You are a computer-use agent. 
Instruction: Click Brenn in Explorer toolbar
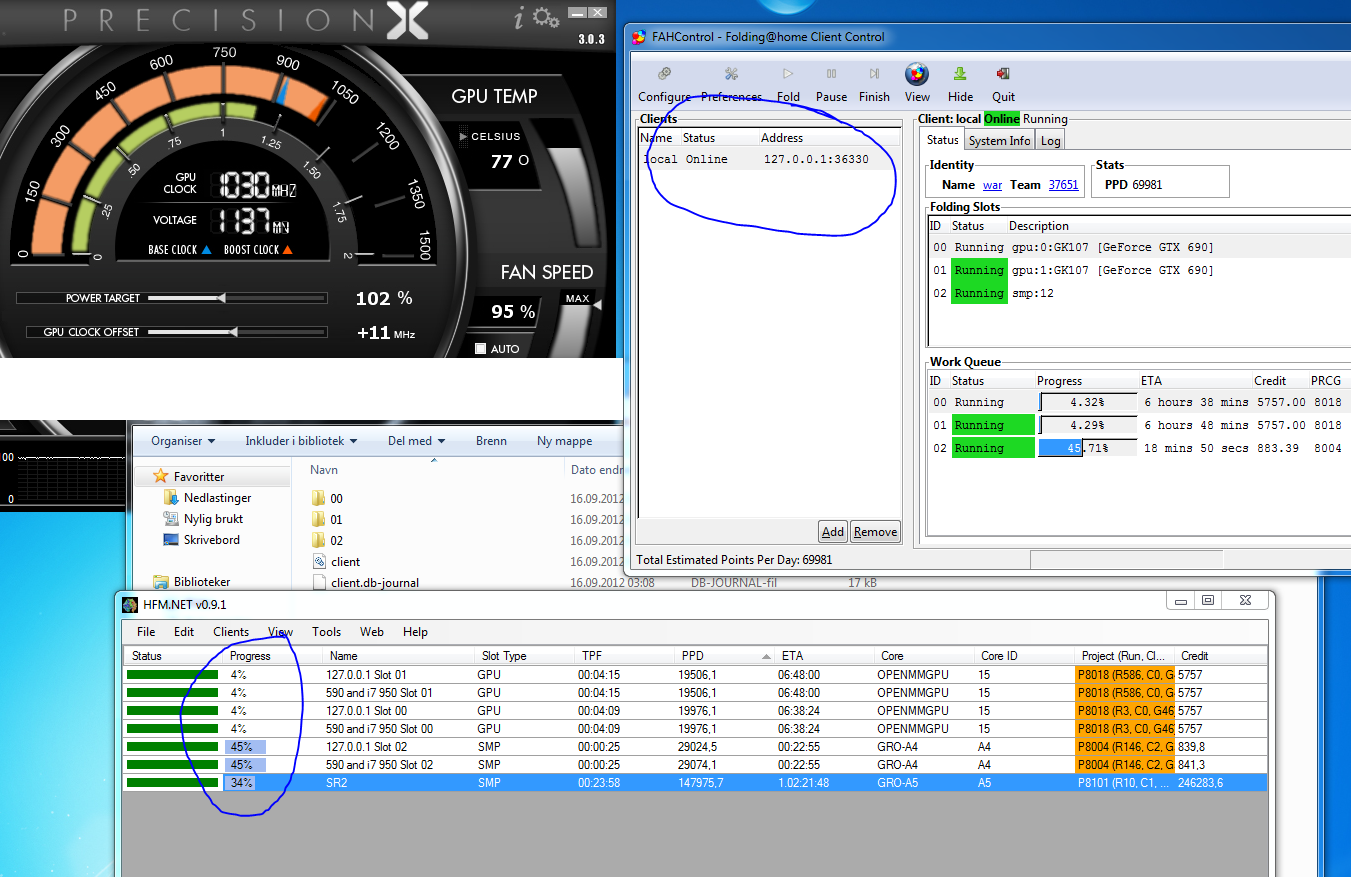(491, 441)
